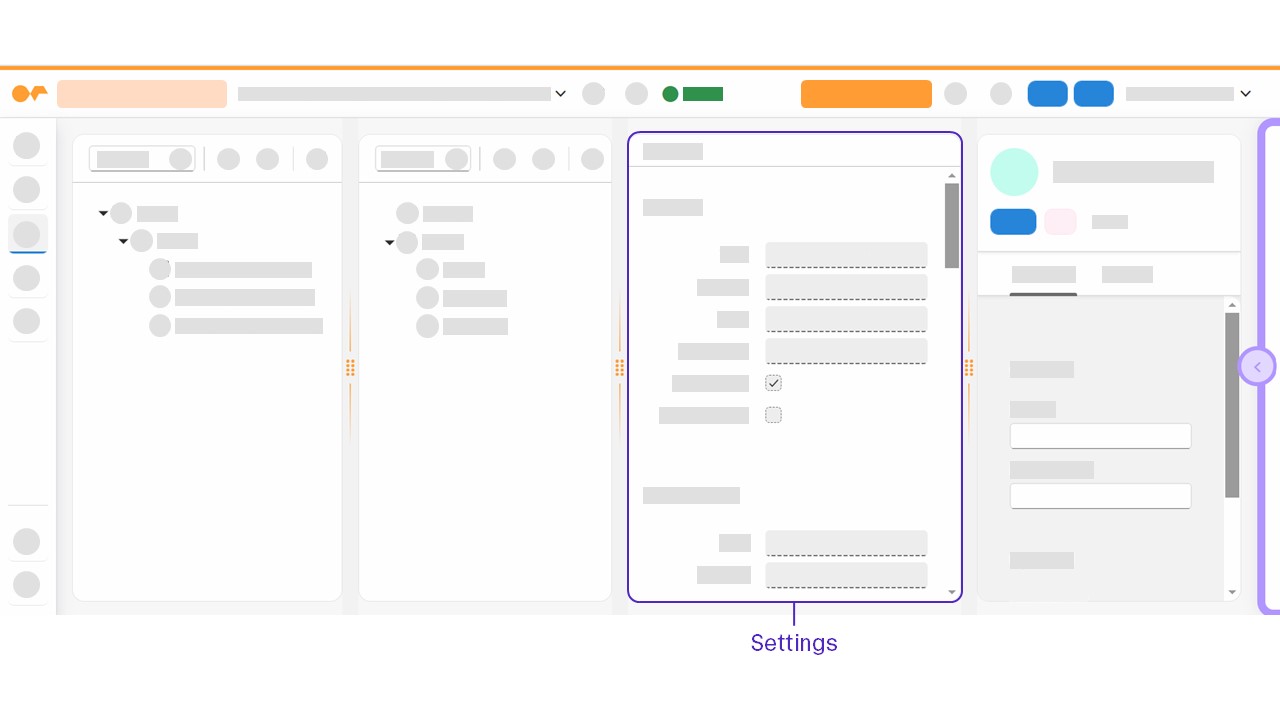This screenshot has width=1280, height=720.
Task: Click the orange primary button in the header
Action: coord(866,93)
